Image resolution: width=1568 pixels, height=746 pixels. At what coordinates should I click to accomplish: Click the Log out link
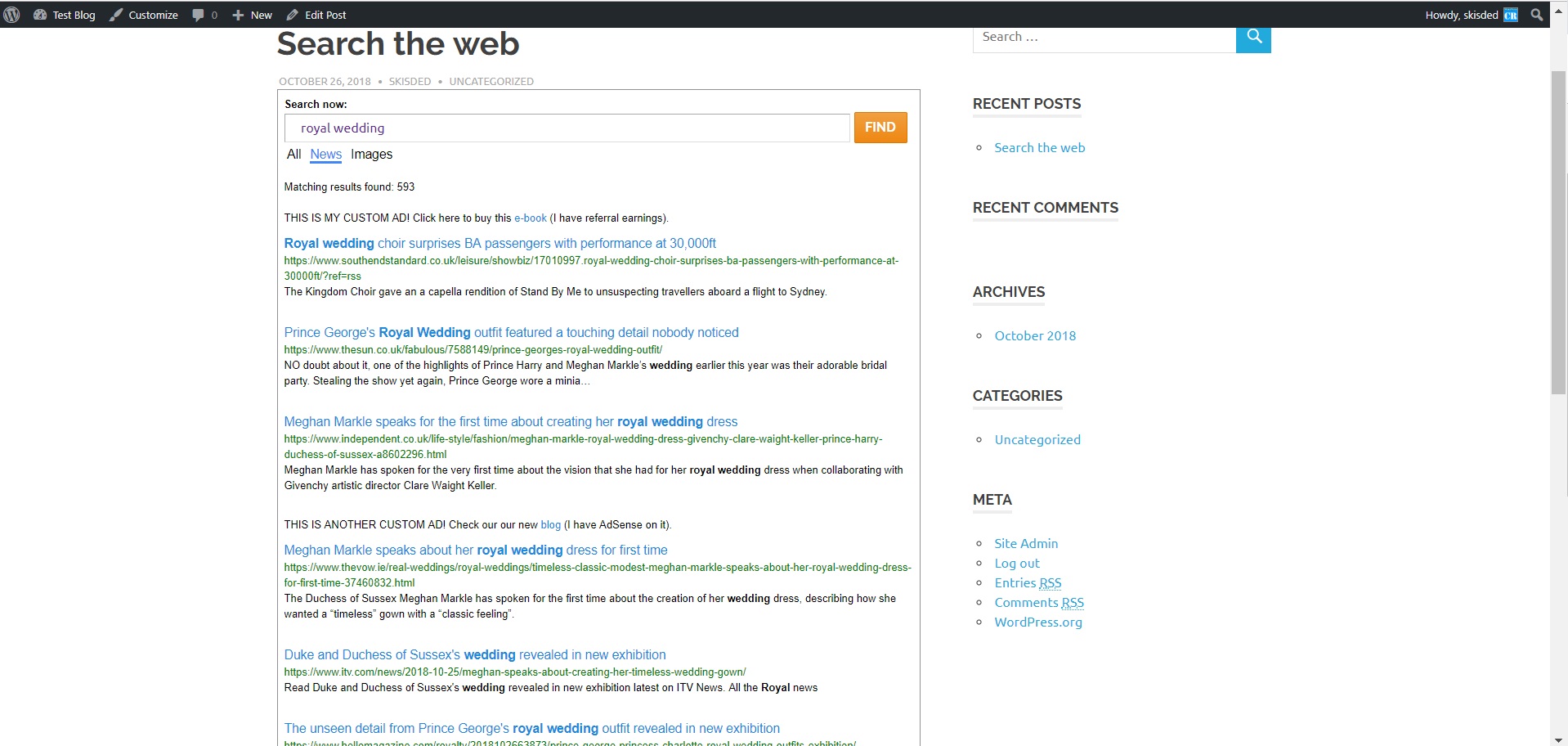(x=1017, y=563)
